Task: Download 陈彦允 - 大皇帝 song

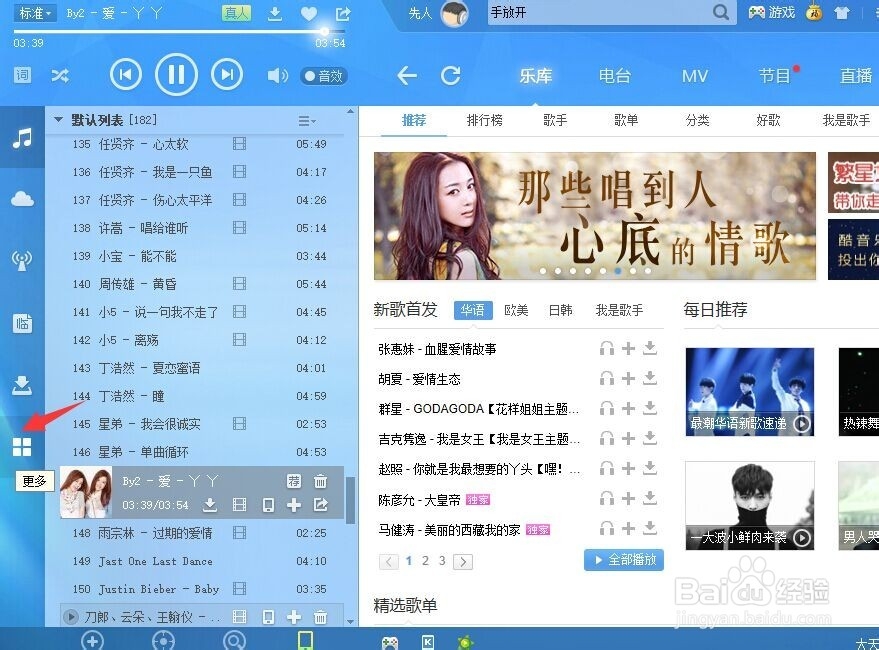Action: point(650,498)
